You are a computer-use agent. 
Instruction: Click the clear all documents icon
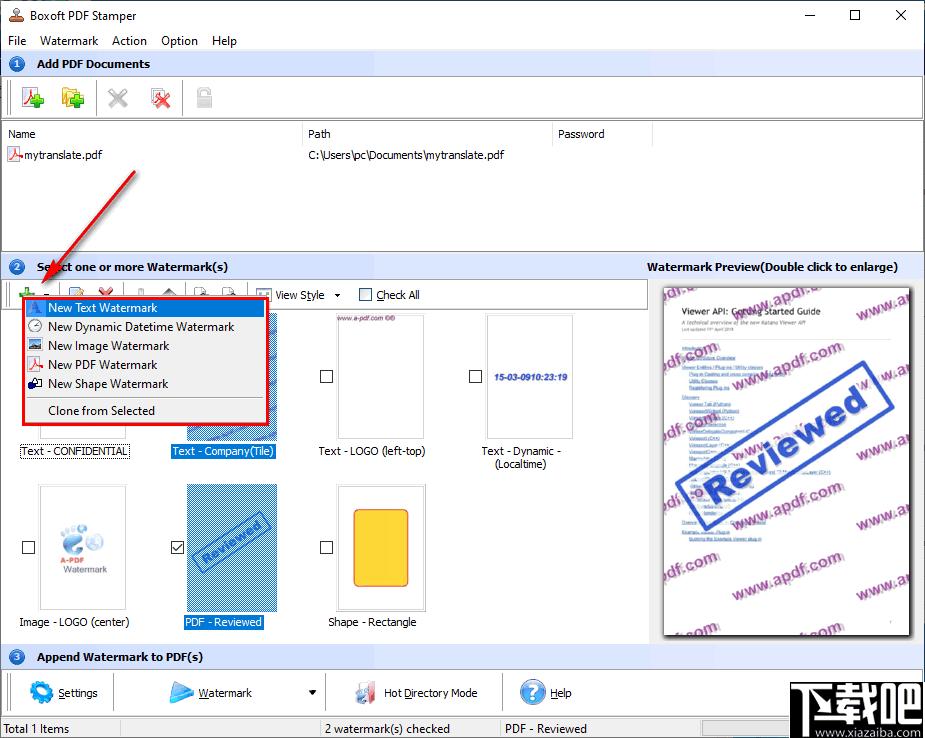[x=160, y=98]
